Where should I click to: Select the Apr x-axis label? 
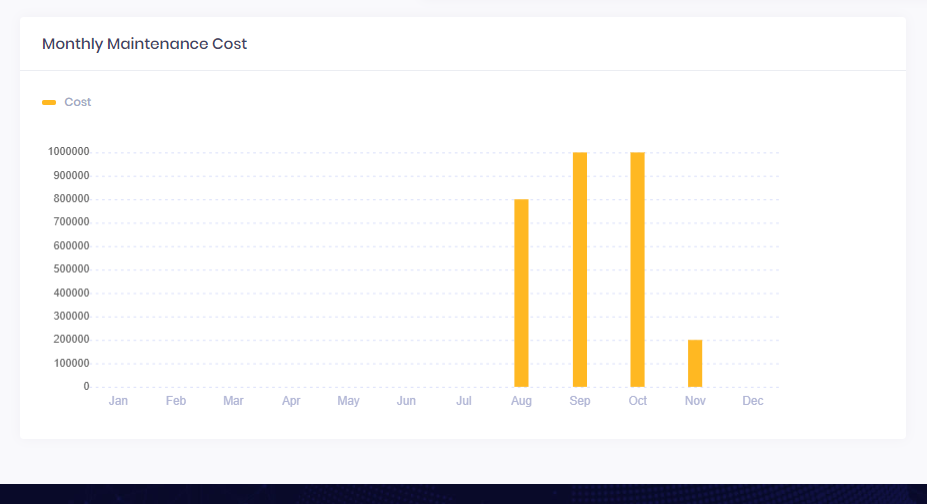(x=291, y=401)
